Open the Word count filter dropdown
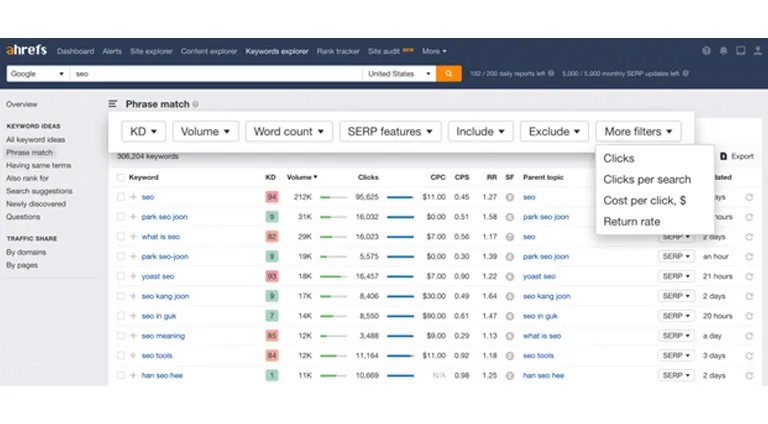 [289, 131]
